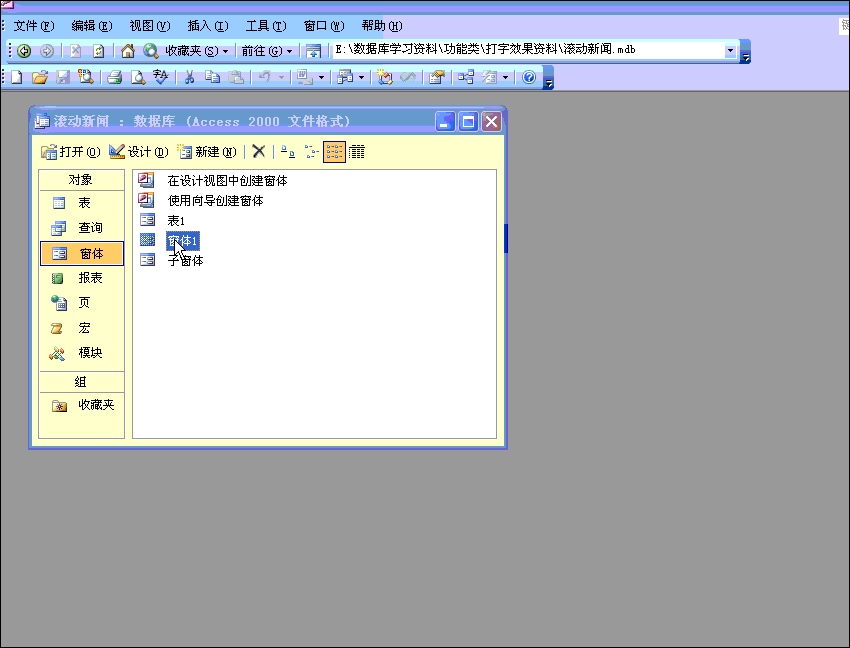Show Properties from the toolbar icon
Viewport: 850px width, 648px height.
tap(436, 78)
